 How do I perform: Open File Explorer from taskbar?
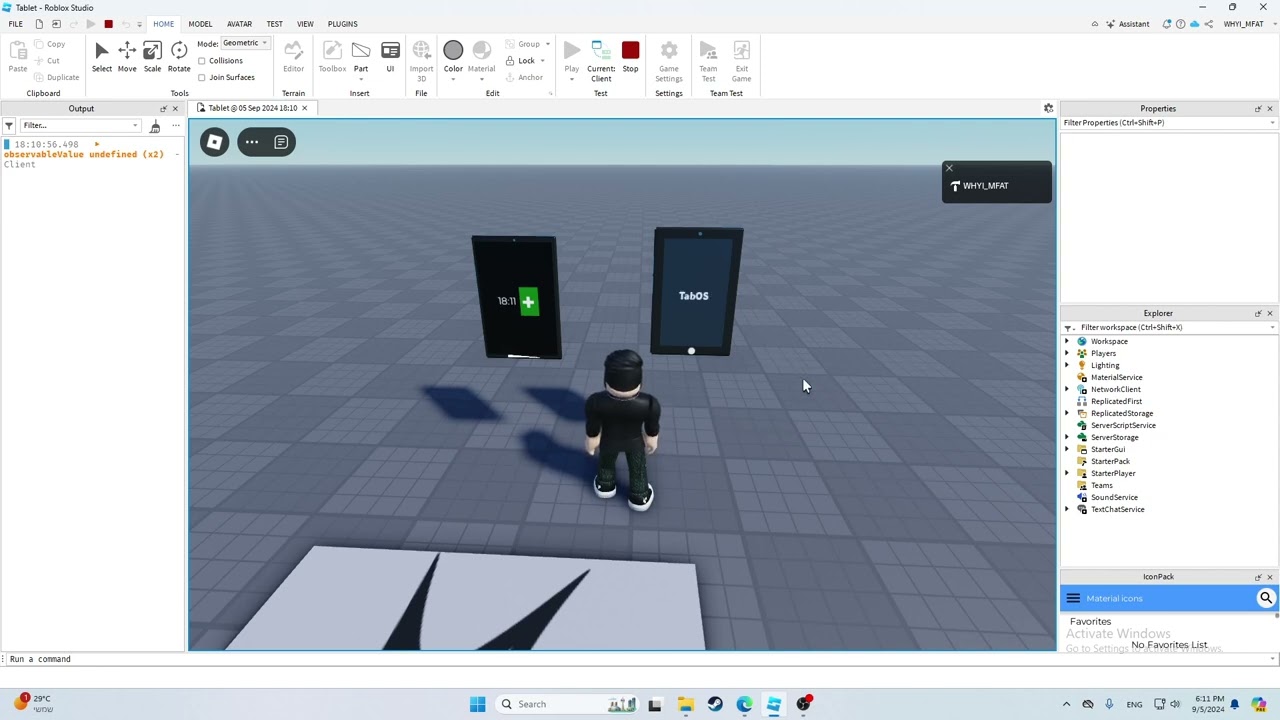click(x=685, y=704)
